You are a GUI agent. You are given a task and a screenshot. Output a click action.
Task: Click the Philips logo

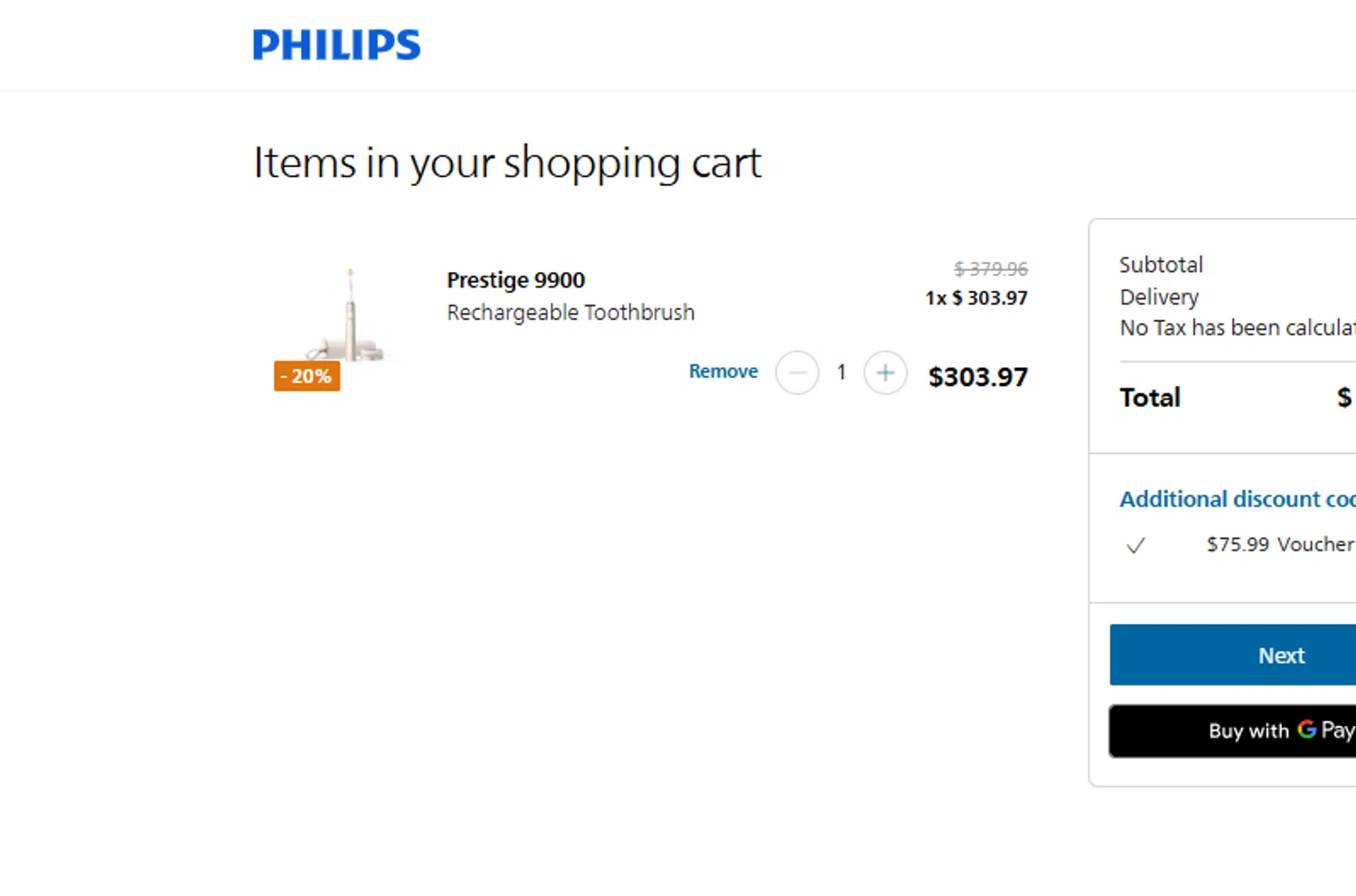pyautogui.click(x=336, y=44)
